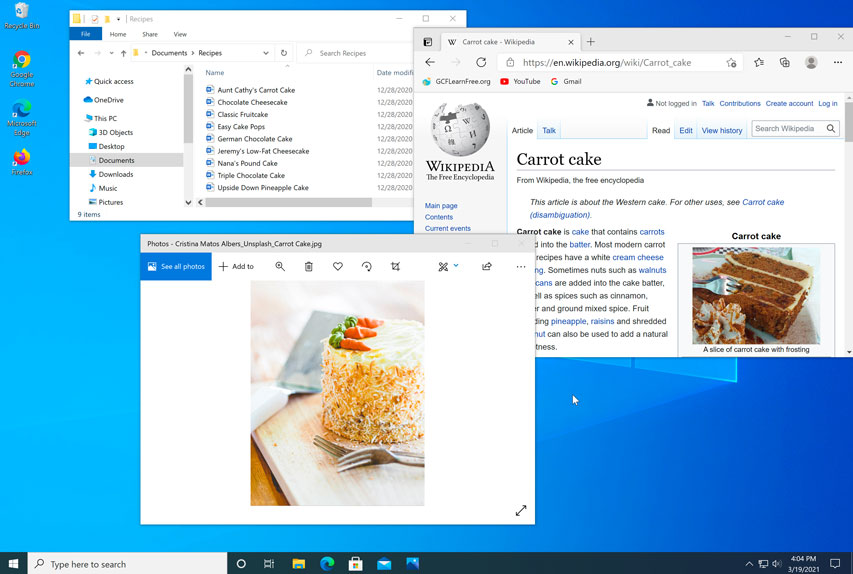Open the Edge Collections icon

pos(785,62)
